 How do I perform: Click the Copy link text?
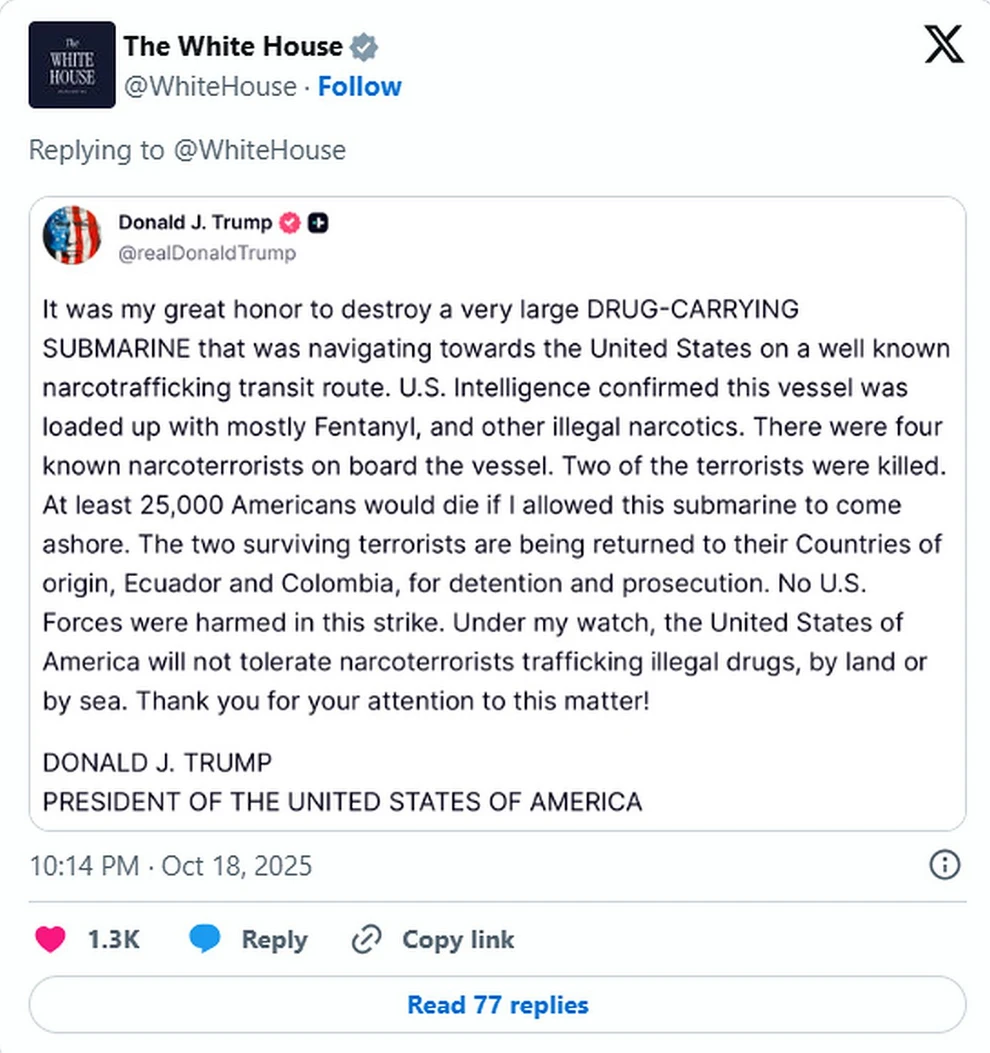[x=458, y=939]
